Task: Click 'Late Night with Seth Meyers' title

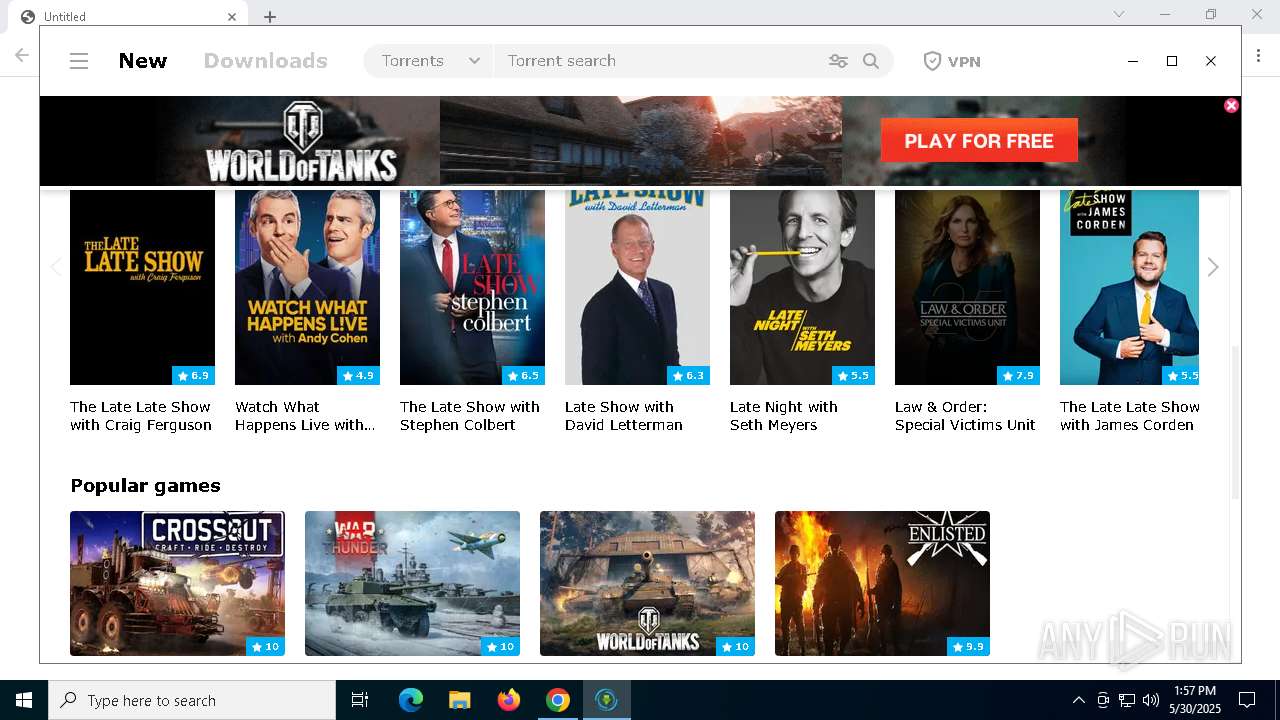Action: tap(784, 416)
